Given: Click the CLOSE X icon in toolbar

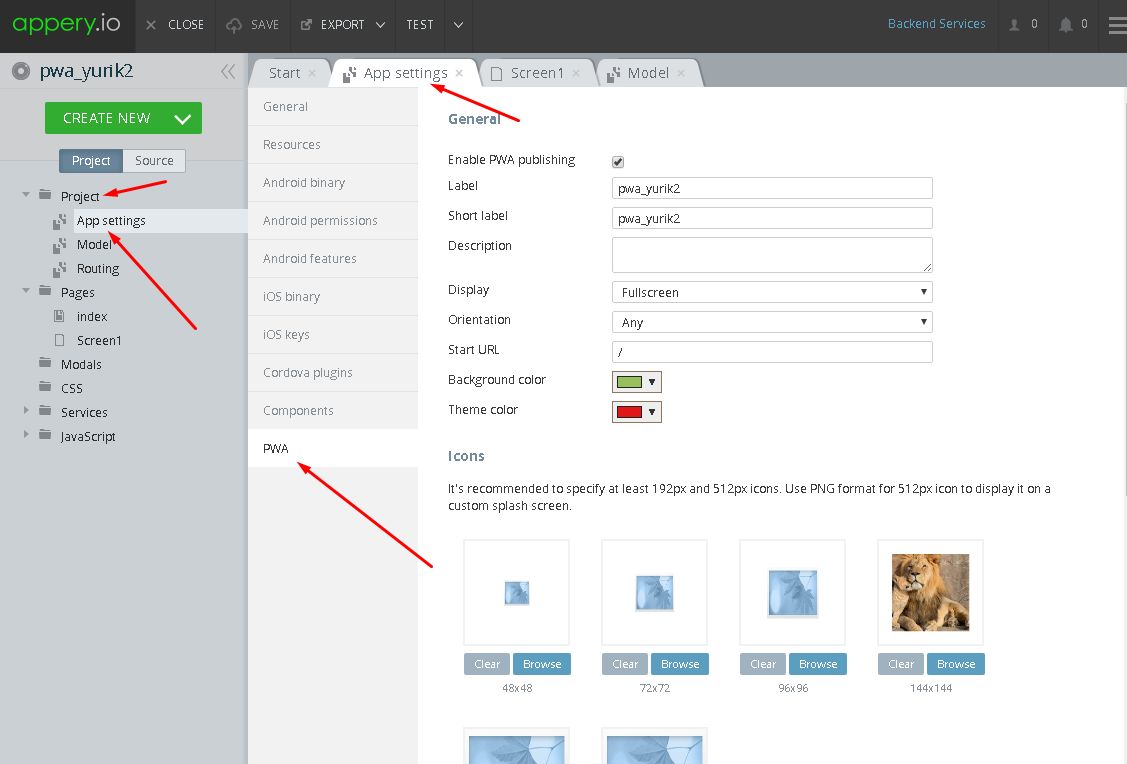Looking at the screenshot, I should pos(151,24).
